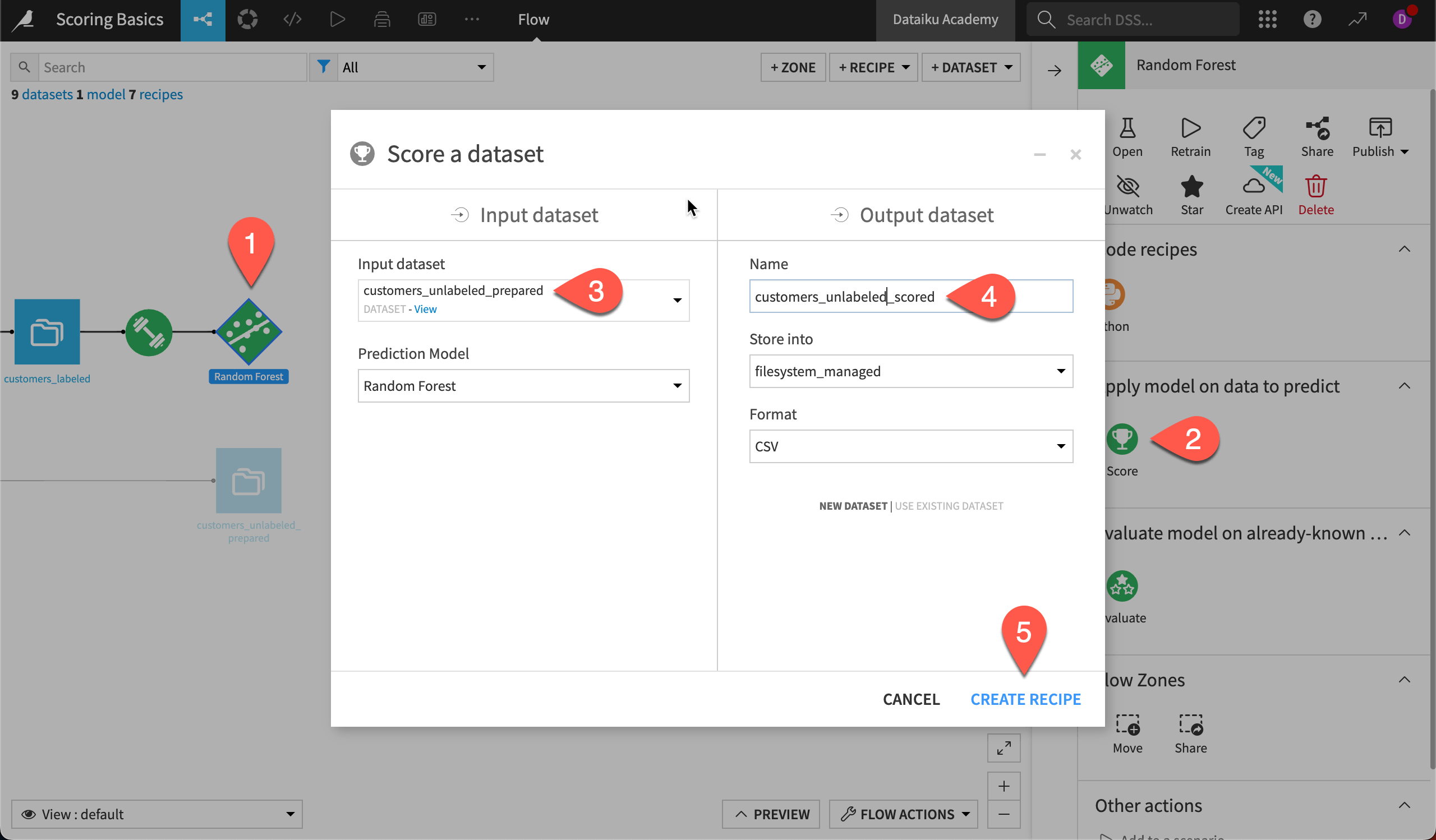This screenshot has height=840, width=1436.
Task: Click the output dataset Name field
Action: 910,296
